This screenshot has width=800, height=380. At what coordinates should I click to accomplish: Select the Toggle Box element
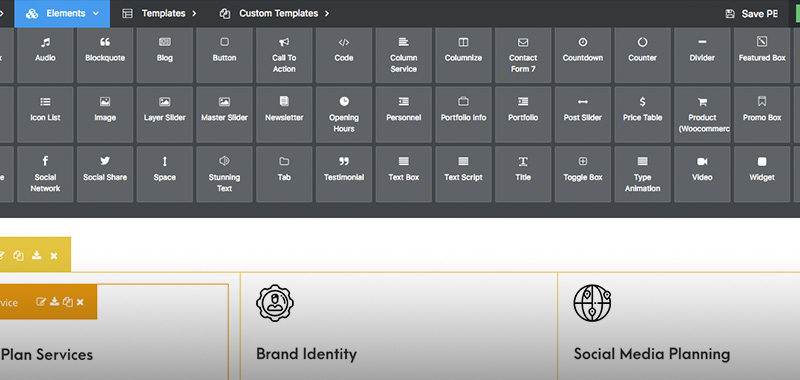(x=583, y=174)
